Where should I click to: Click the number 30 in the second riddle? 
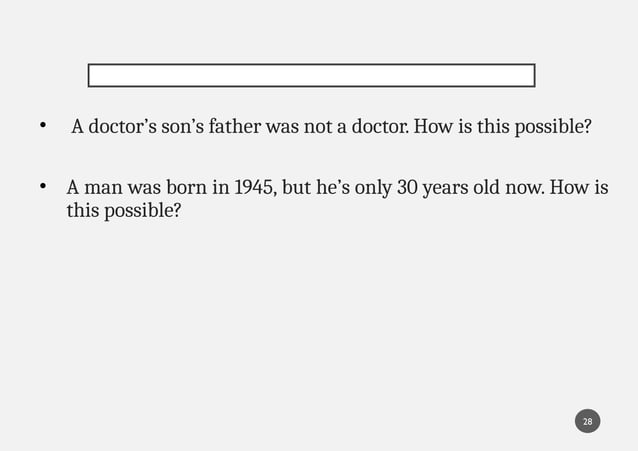pyautogui.click(x=407, y=188)
